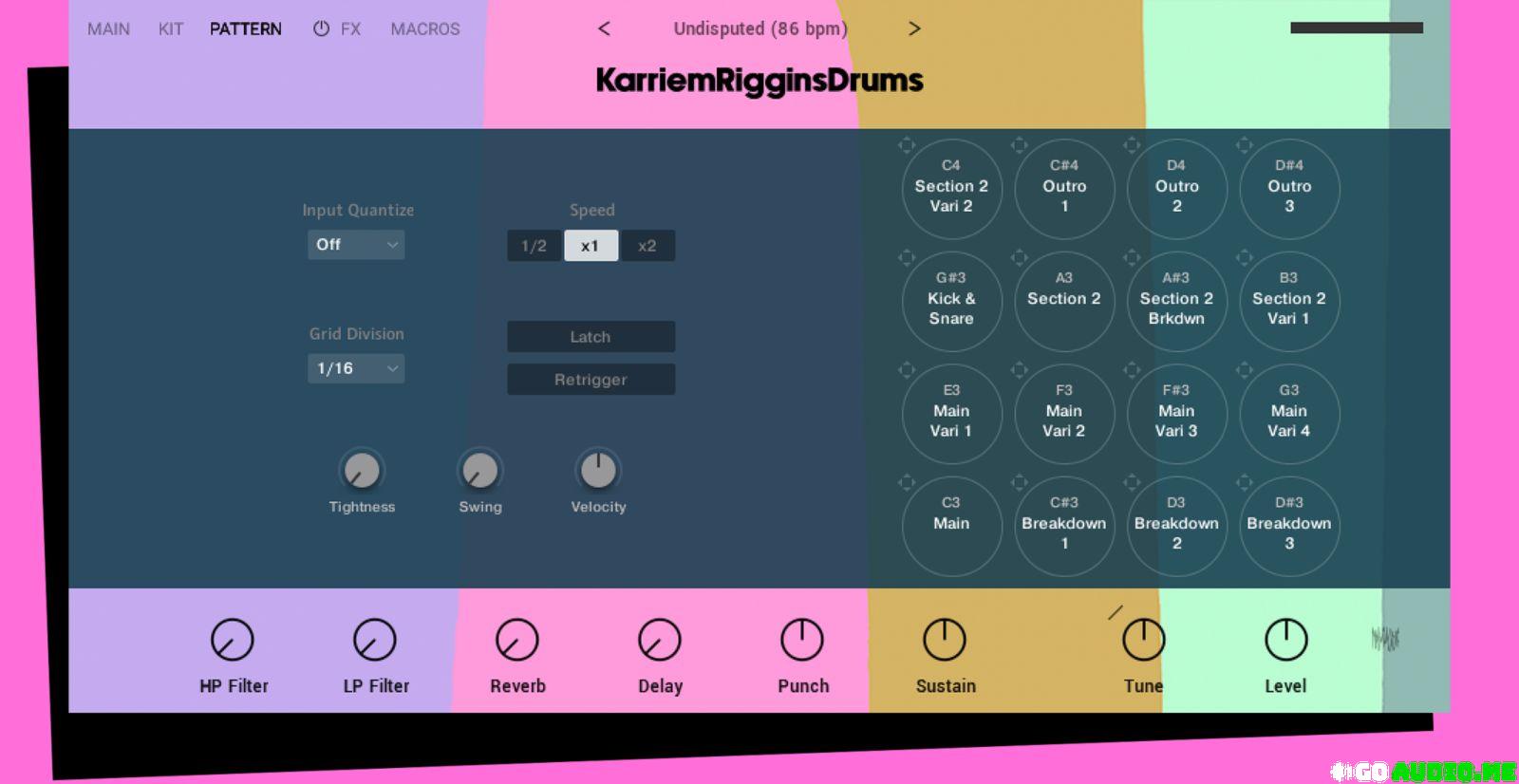Screen dimensions: 1519x784
Task: Click the Level knob
Action: [x=1286, y=640]
